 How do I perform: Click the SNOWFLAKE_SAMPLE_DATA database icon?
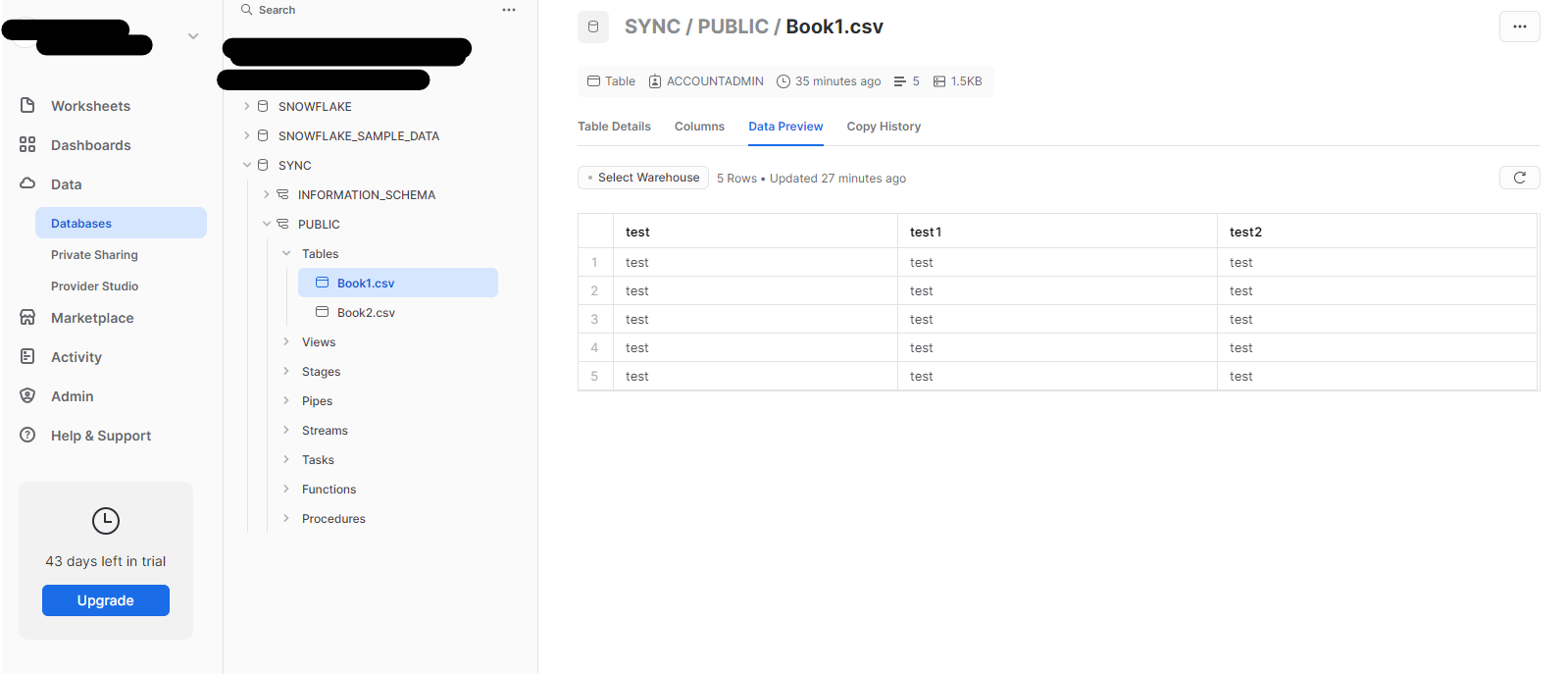[x=263, y=135]
